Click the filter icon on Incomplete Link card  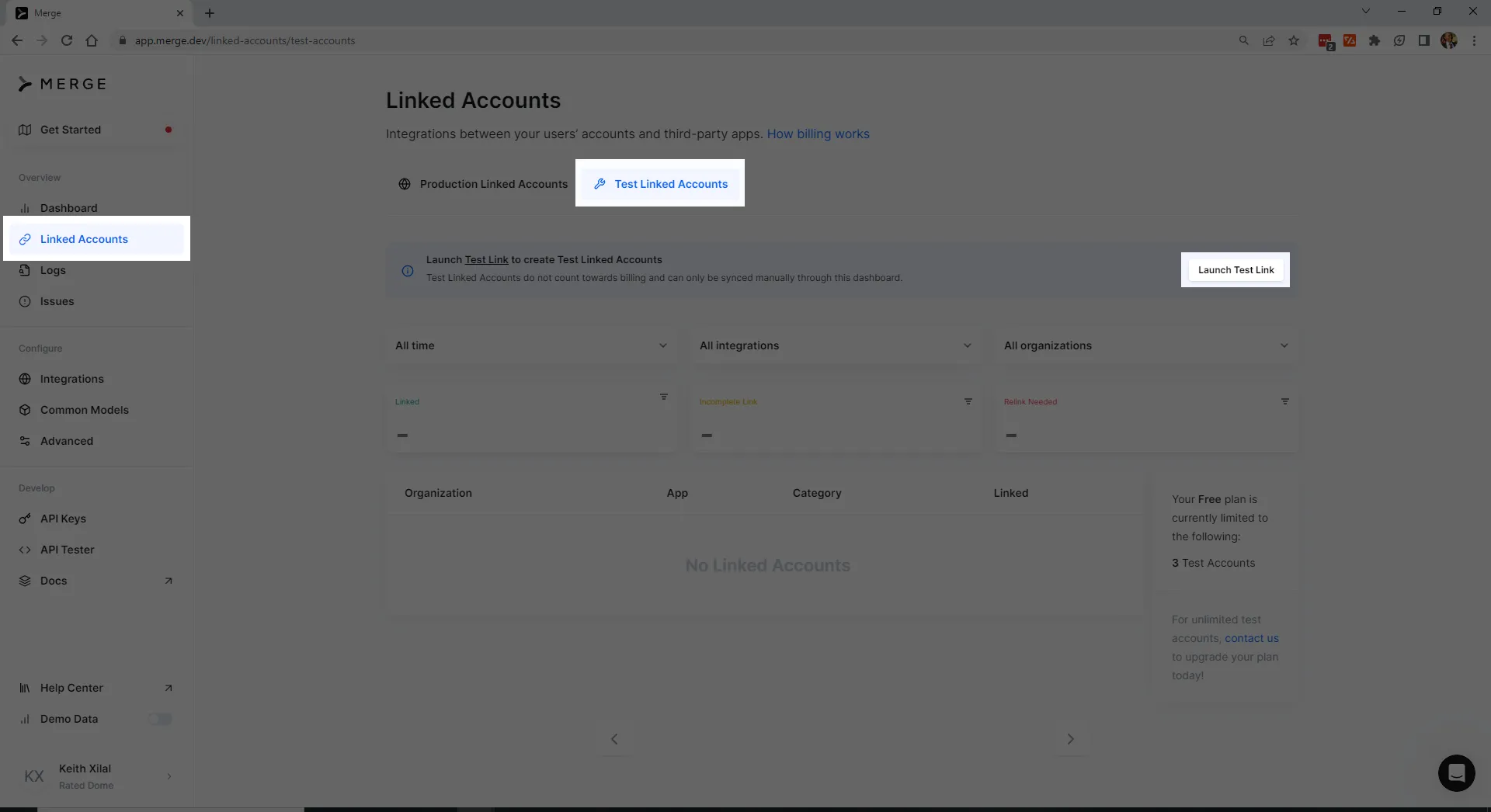(968, 401)
